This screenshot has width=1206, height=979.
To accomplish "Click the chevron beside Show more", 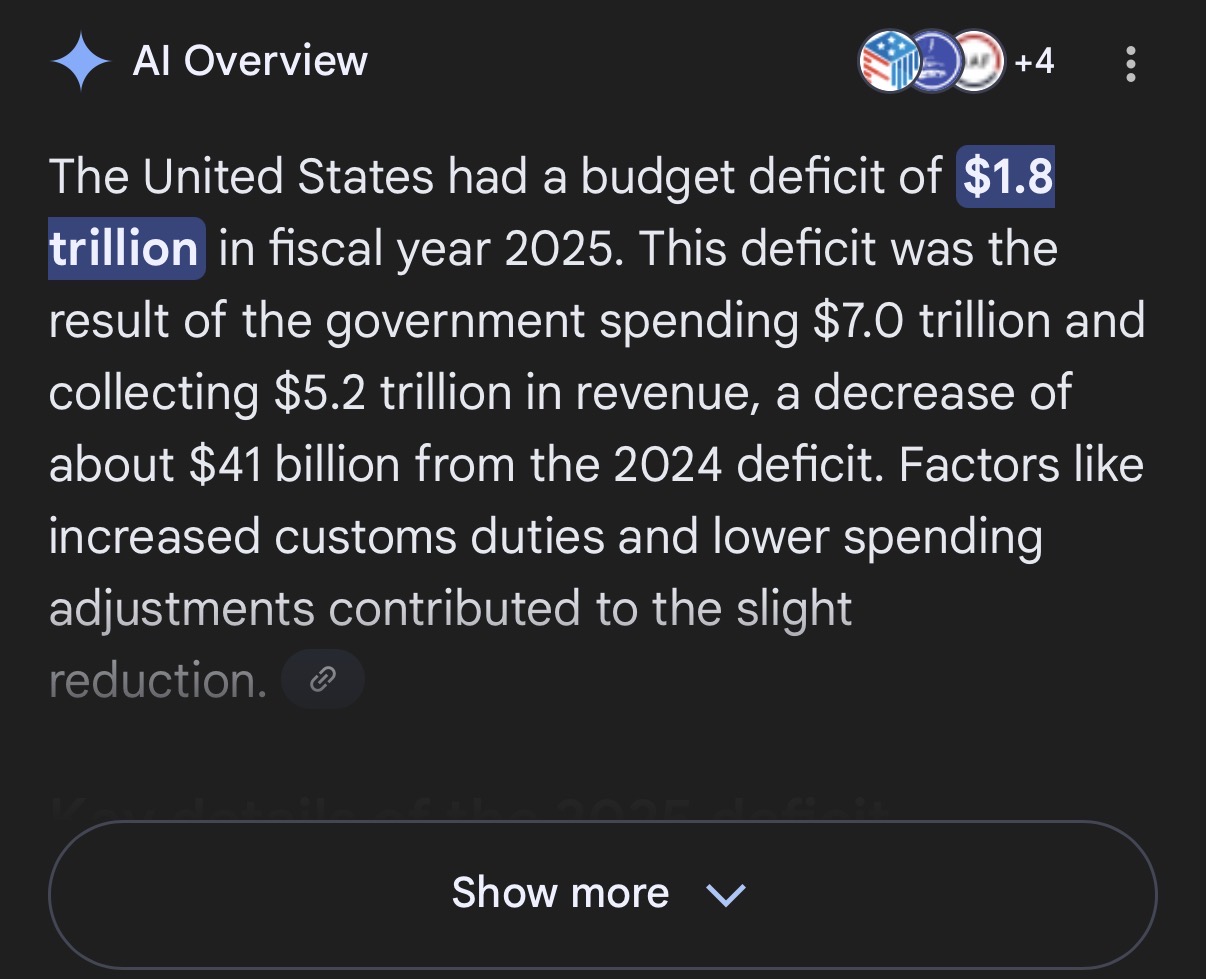I will [x=725, y=894].
